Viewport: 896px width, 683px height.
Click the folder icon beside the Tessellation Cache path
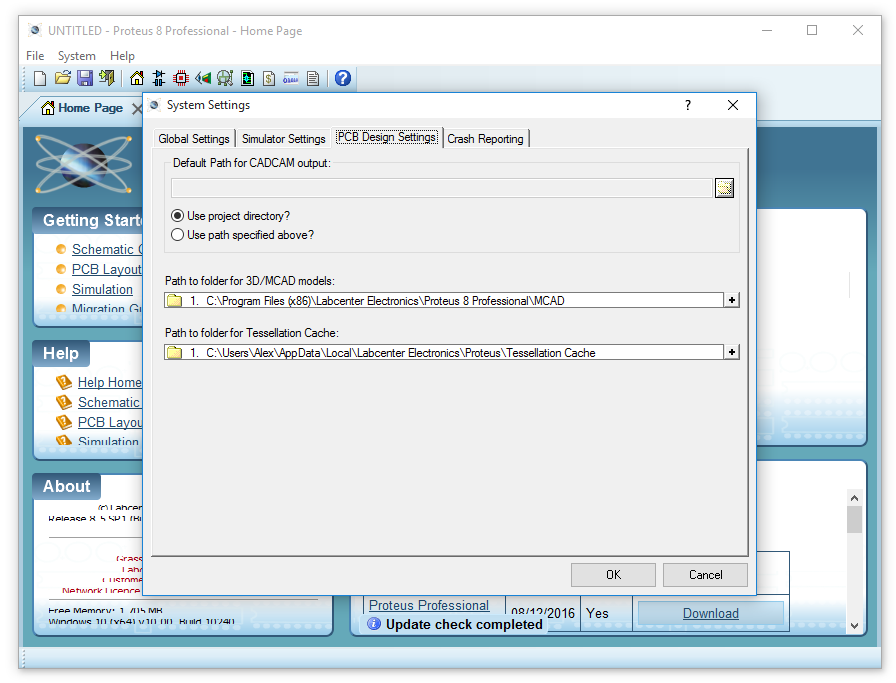coord(174,353)
